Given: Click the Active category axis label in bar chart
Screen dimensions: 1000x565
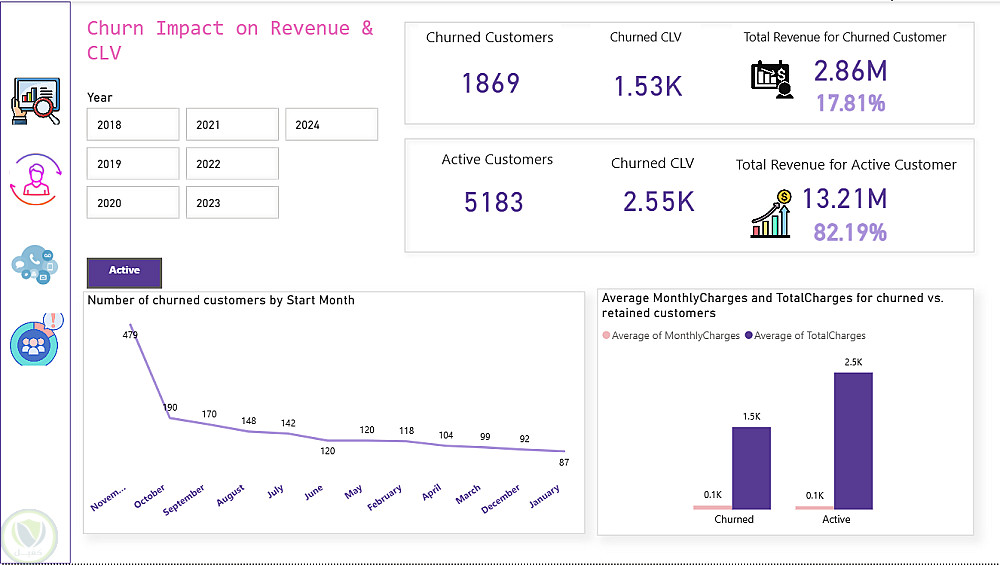Looking at the screenshot, I should click(x=836, y=519).
